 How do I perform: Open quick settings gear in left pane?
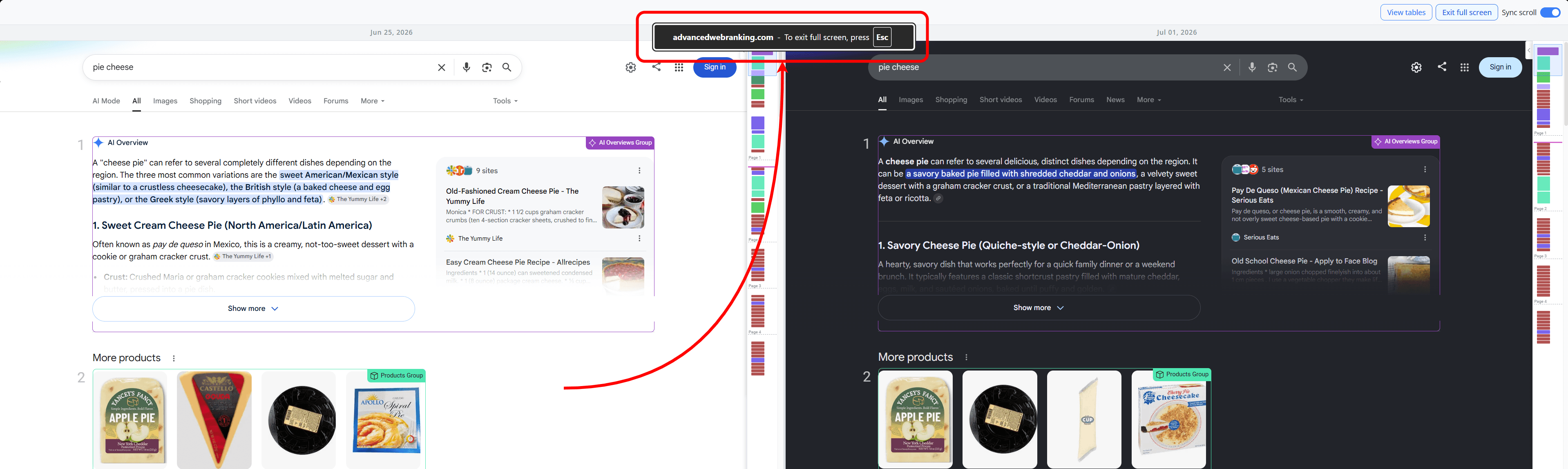[x=631, y=67]
